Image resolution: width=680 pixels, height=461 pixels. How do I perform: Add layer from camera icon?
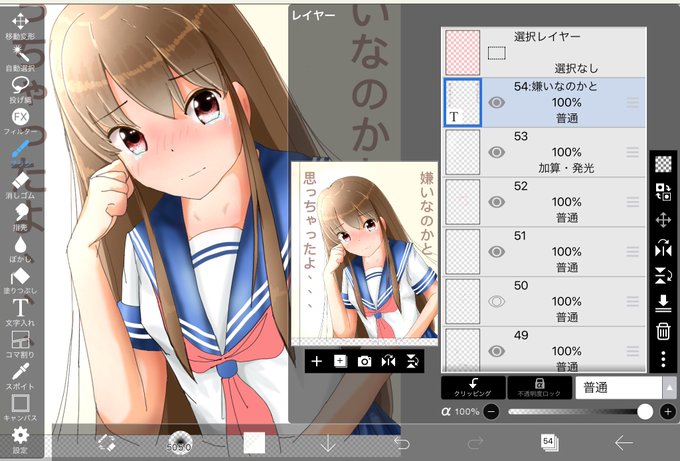tap(364, 361)
